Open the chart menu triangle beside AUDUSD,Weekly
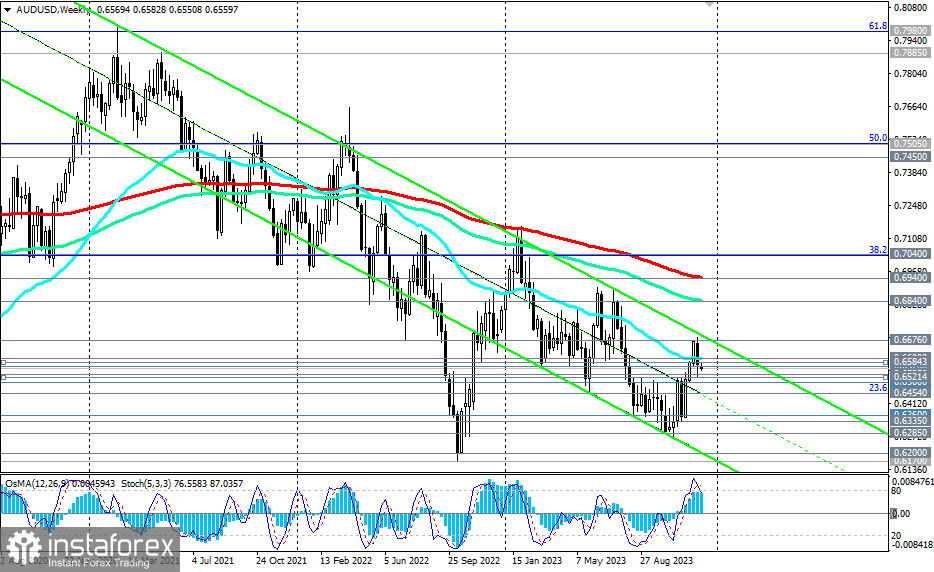This screenshot has height=572, width=934. (7, 10)
